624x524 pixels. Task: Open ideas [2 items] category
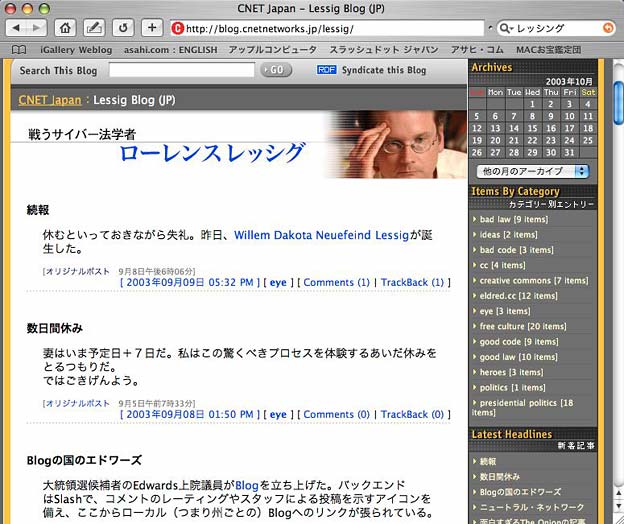pyautogui.click(x=509, y=235)
